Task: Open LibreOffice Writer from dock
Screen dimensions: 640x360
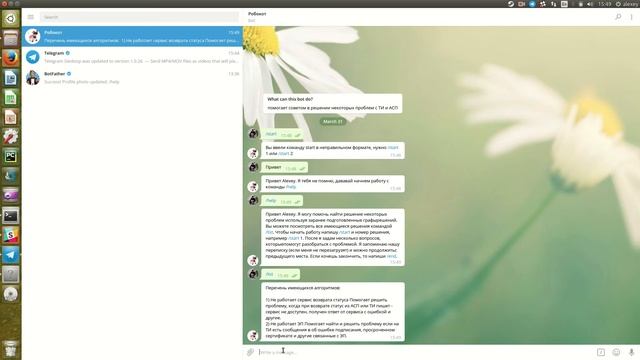Action: coord(11,78)
